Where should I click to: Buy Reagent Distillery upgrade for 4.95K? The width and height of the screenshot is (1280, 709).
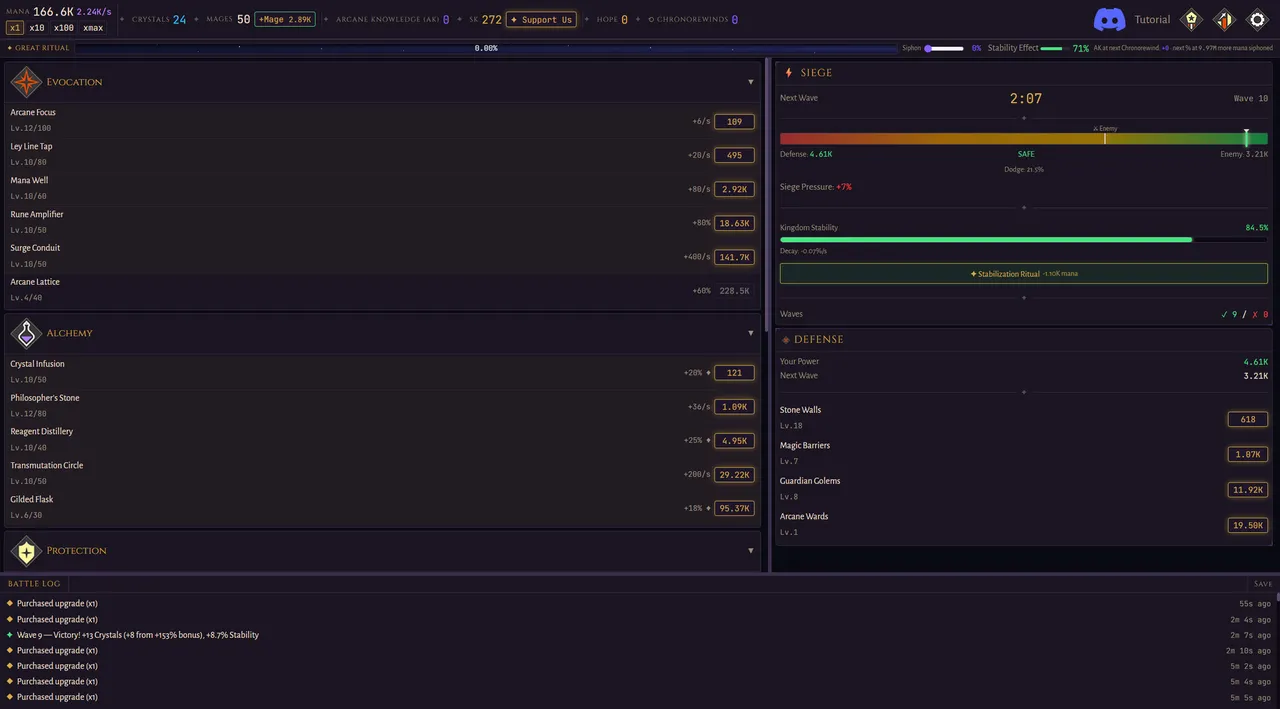[734, 440]
